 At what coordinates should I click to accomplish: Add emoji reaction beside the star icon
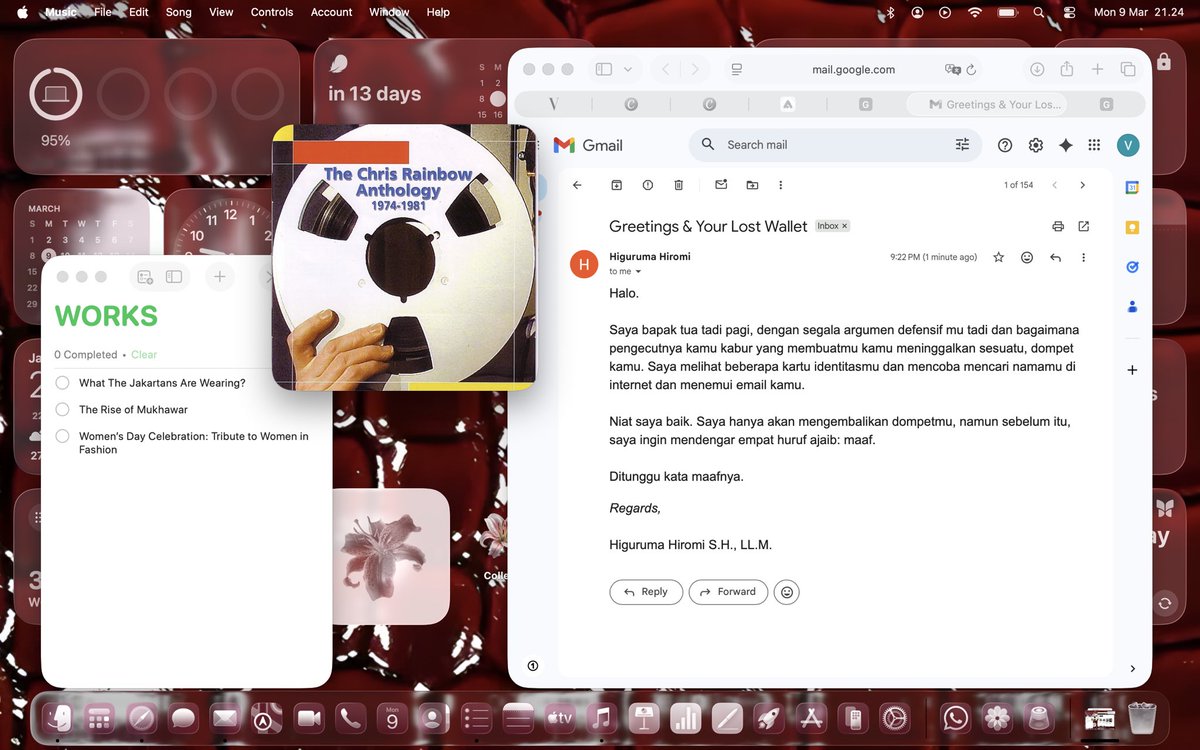(x=1027, y=257)
